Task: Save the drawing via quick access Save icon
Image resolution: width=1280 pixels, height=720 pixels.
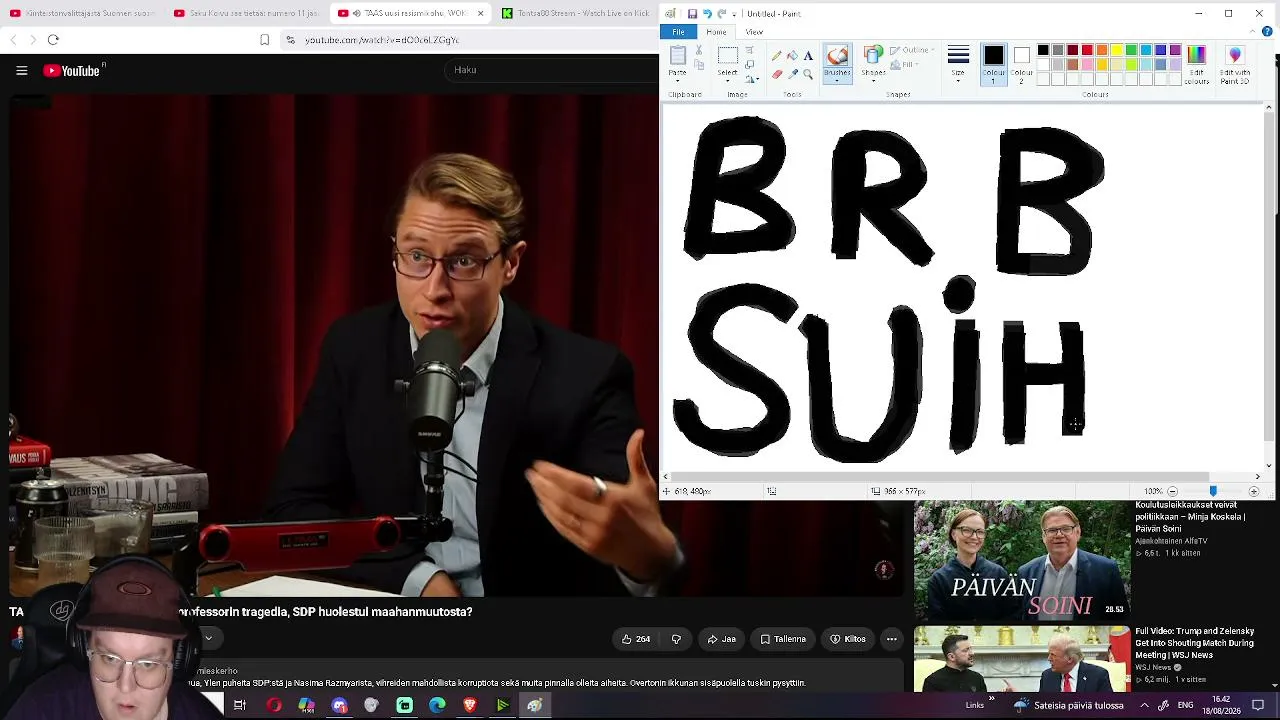Action: point(692,14)
